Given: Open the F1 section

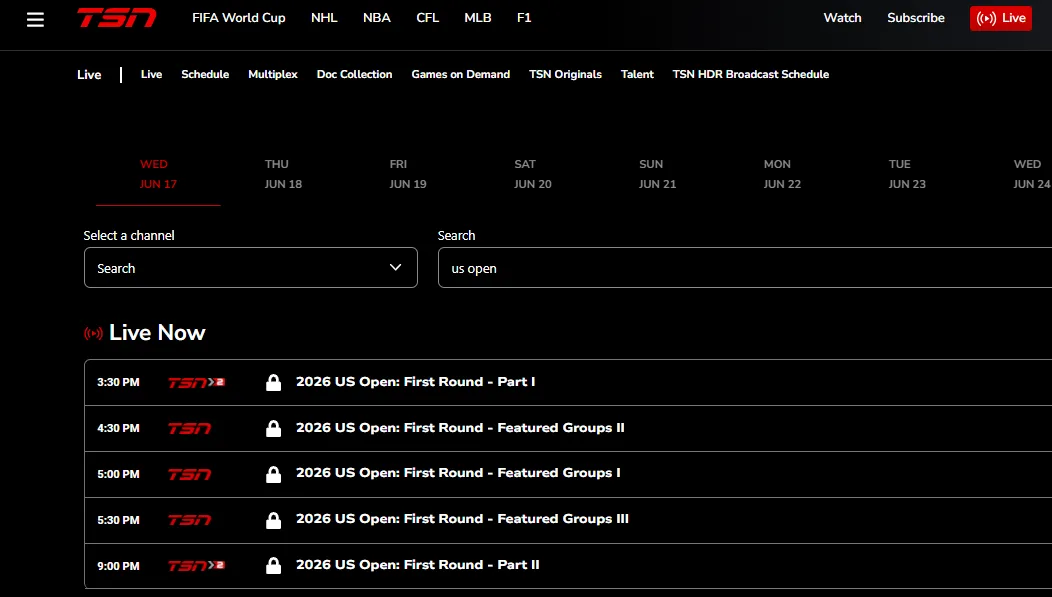Looking at the screenshot, I should 524,18.
